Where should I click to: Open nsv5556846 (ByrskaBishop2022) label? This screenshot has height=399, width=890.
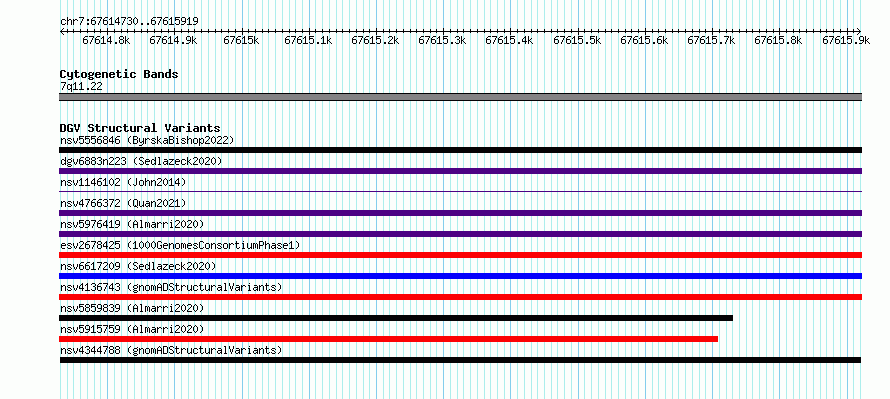pos(147,140)
